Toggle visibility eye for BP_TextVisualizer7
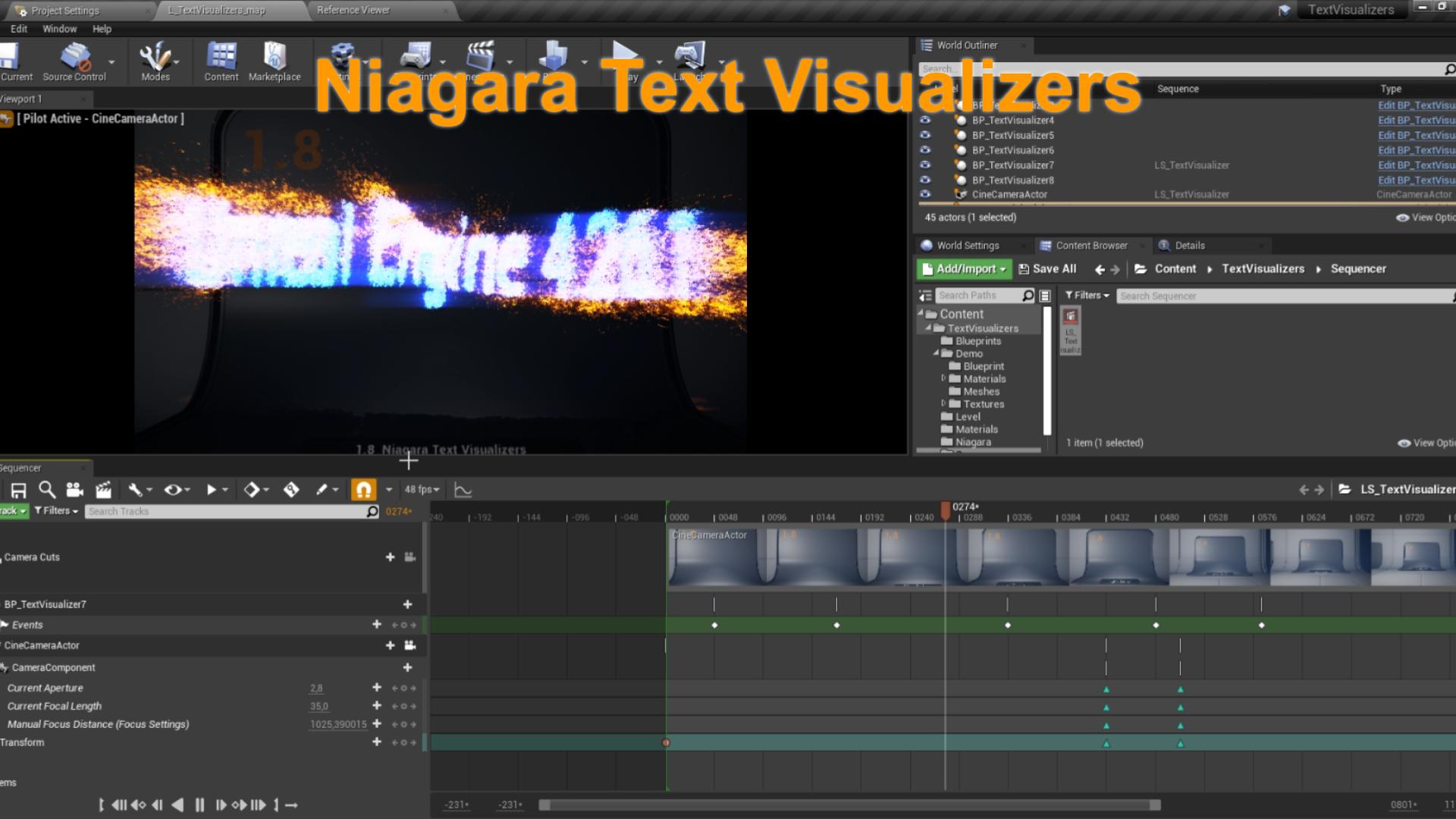This screenshot has height=819, width=1456. coord(925,165)
